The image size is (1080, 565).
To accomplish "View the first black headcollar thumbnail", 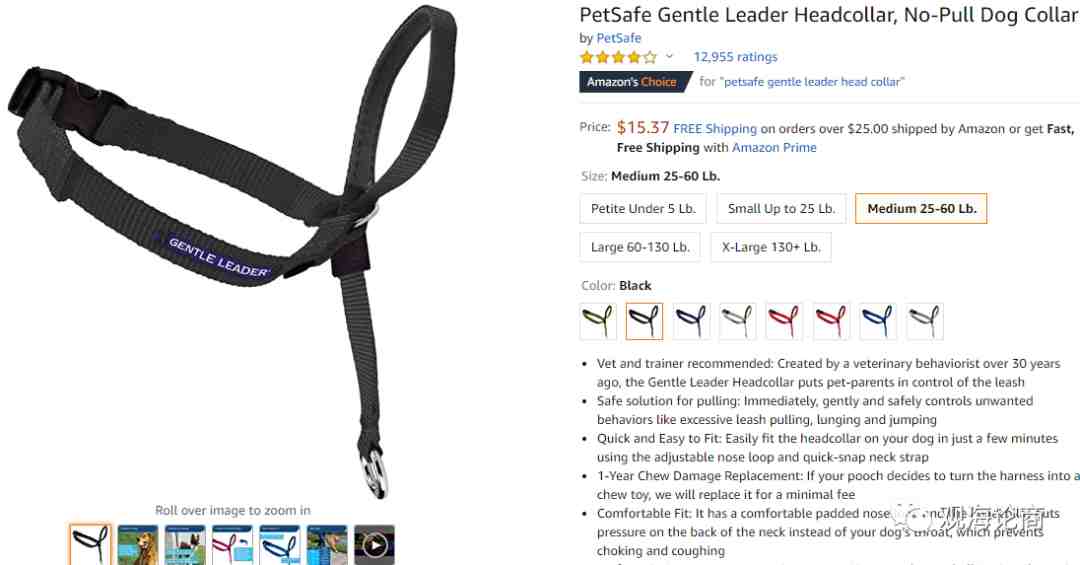I will click(90, 545).
